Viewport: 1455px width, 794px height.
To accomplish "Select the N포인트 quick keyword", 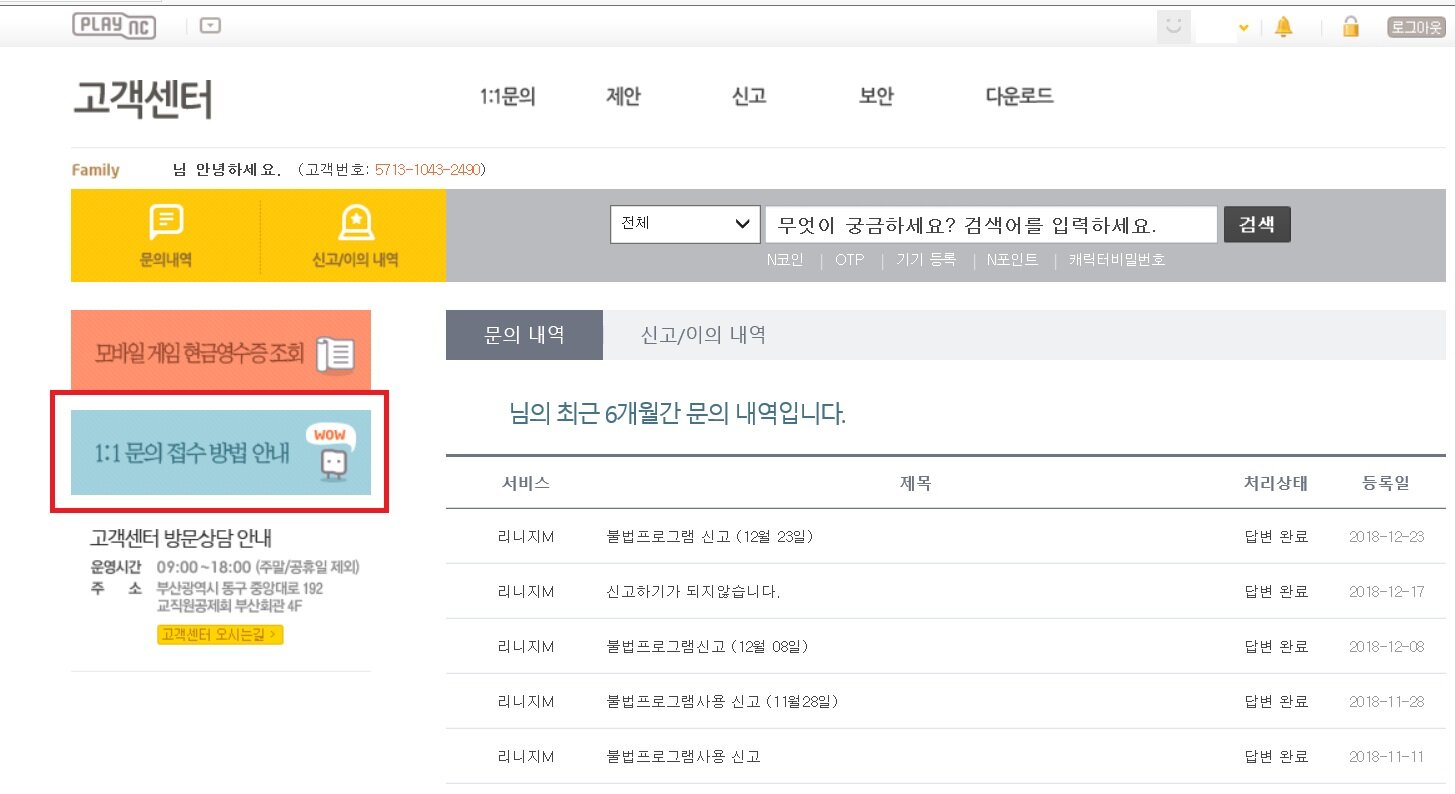I will [x=1012, y=260].
